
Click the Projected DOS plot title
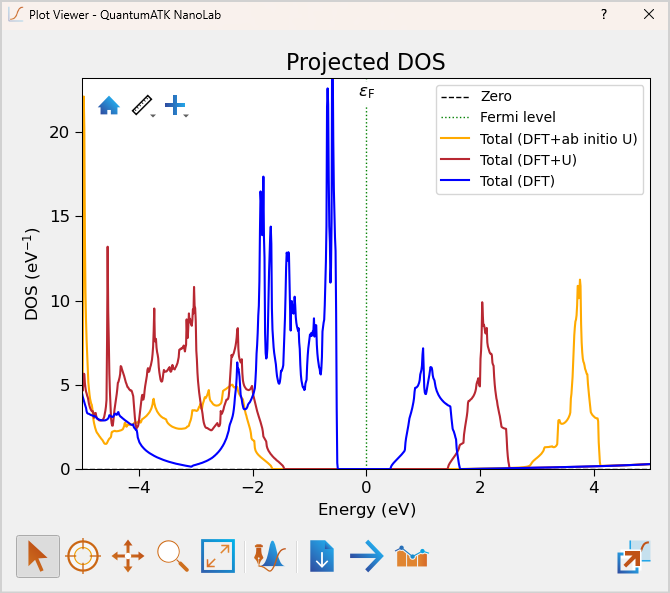[365, 62]
